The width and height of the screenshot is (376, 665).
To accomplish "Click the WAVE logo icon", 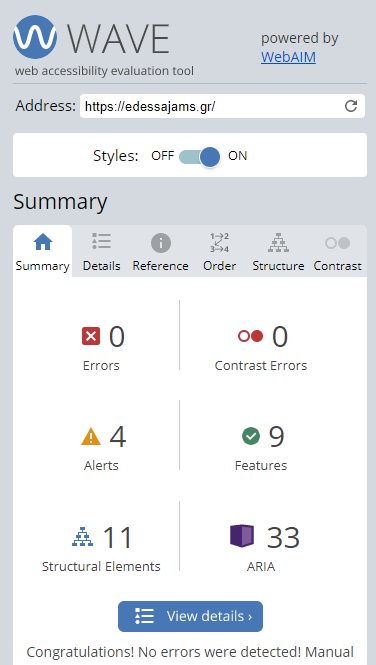I will point(35,37).
